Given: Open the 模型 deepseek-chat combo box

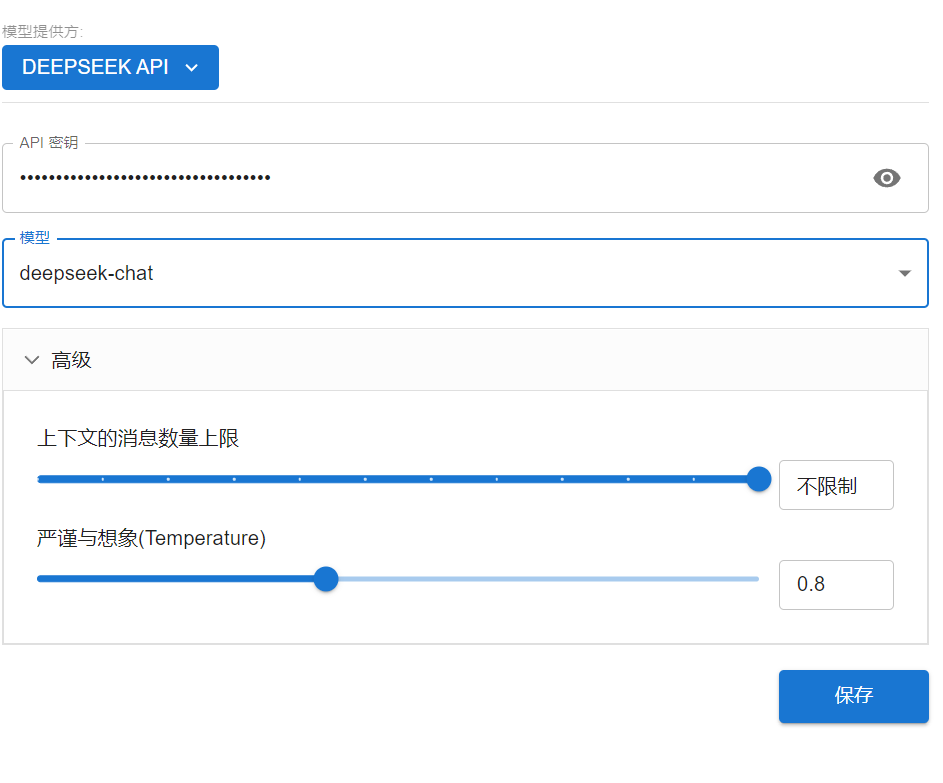Looking at the screenshot, I should 465,273.
